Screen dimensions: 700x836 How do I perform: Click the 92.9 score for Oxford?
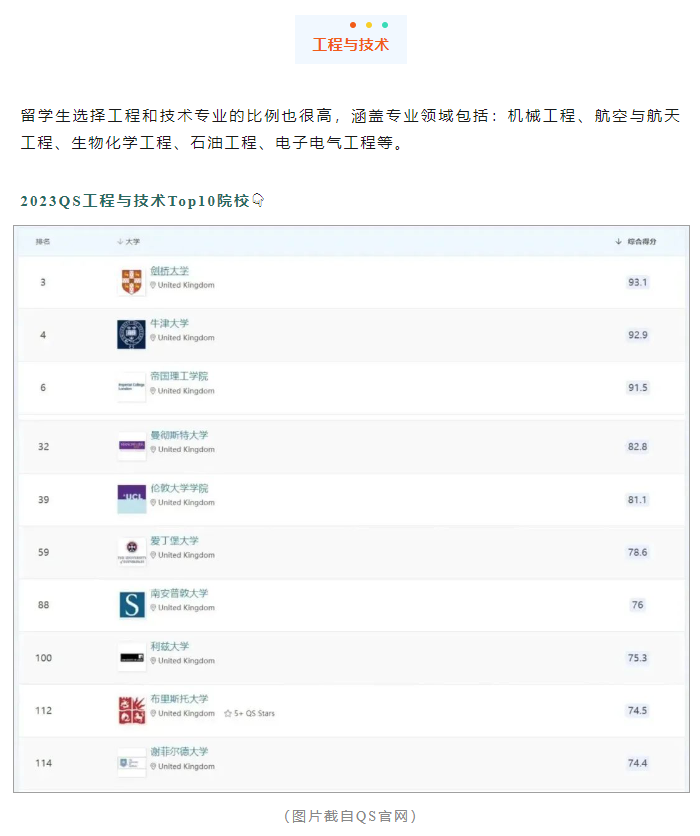(638, 335)
